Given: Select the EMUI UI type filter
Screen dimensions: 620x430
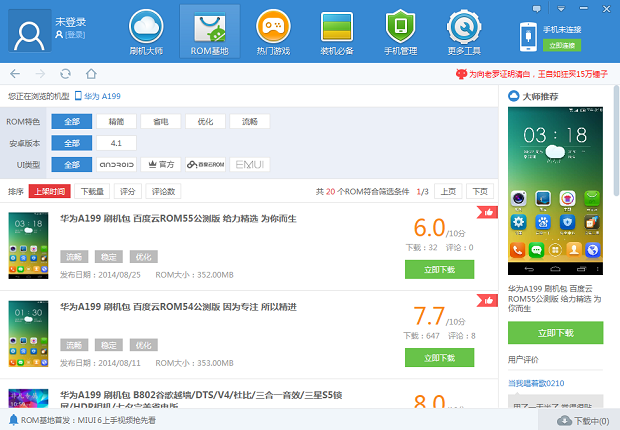Looking at the screenshot, I should (x=250, y=164).
